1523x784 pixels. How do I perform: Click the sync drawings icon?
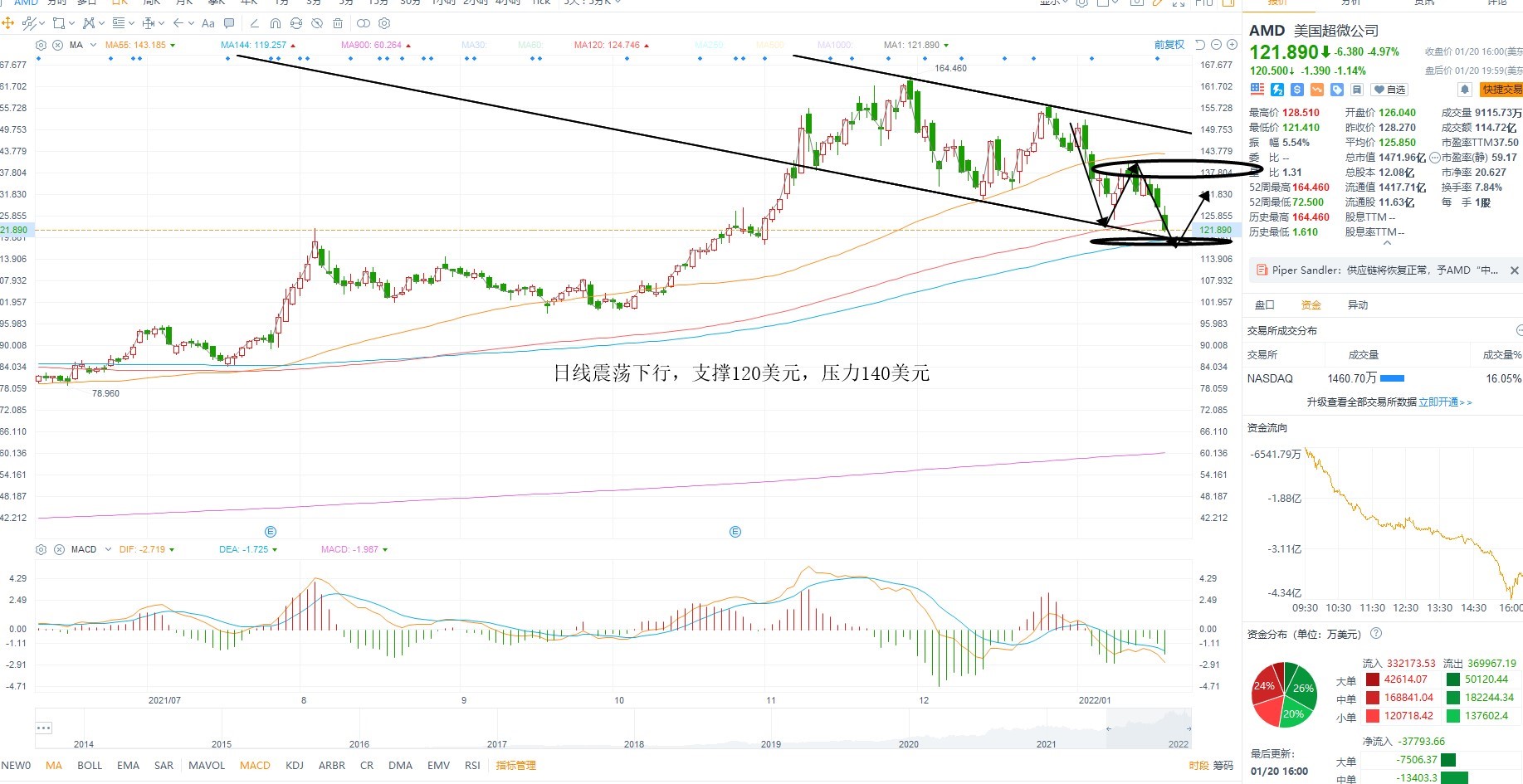296,23
